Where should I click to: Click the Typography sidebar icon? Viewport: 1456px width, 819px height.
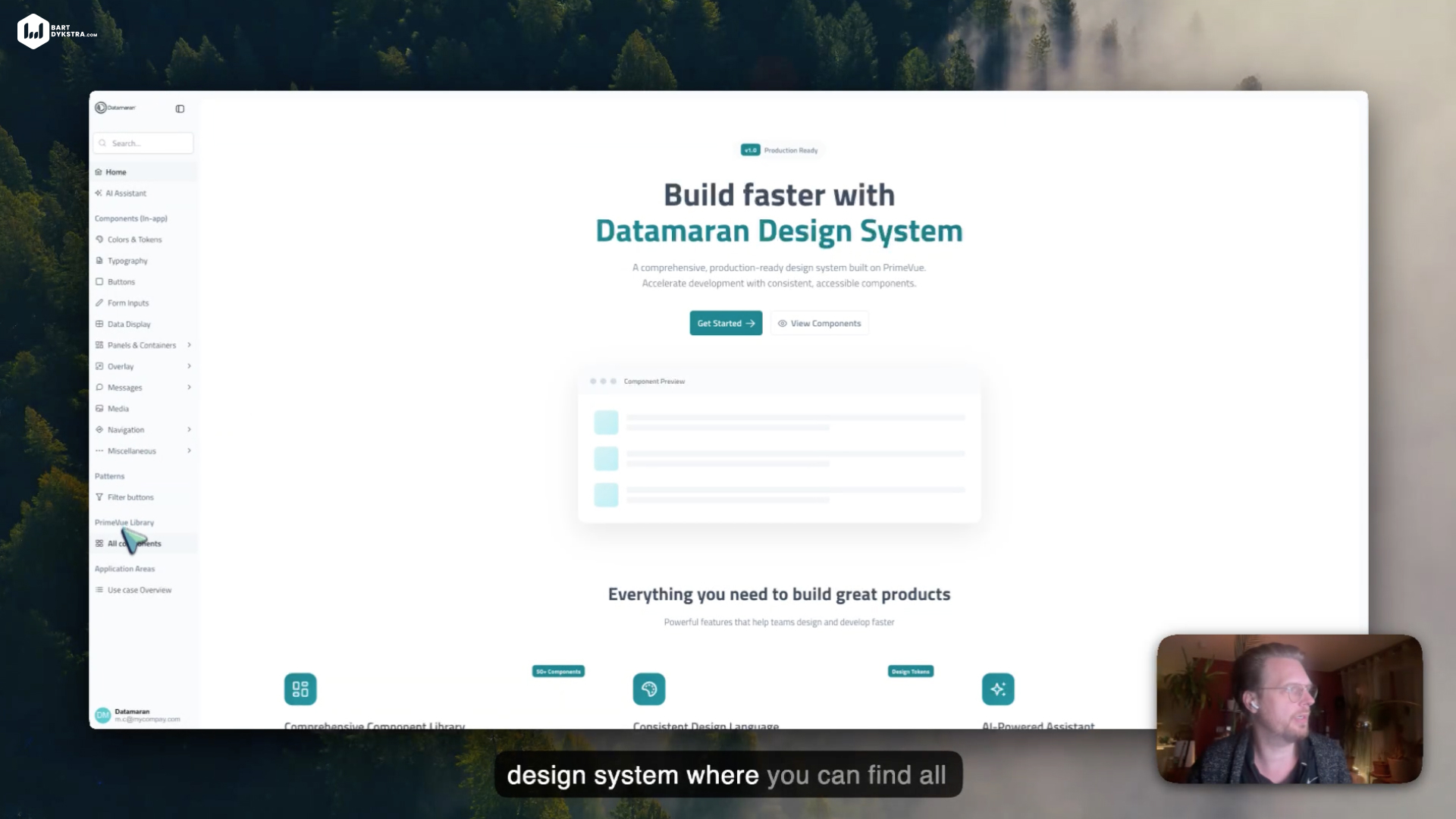tap(99, 261)
